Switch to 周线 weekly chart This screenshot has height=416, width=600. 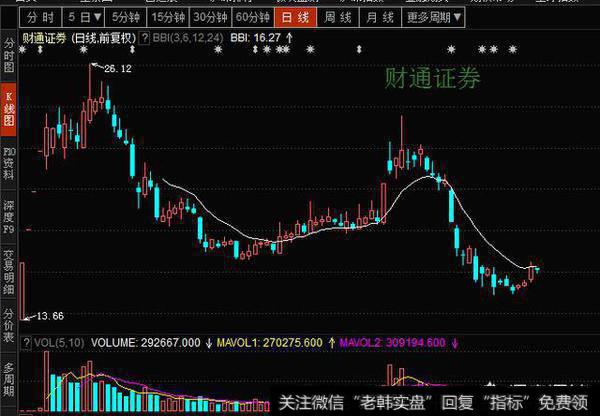coord(338,17)
